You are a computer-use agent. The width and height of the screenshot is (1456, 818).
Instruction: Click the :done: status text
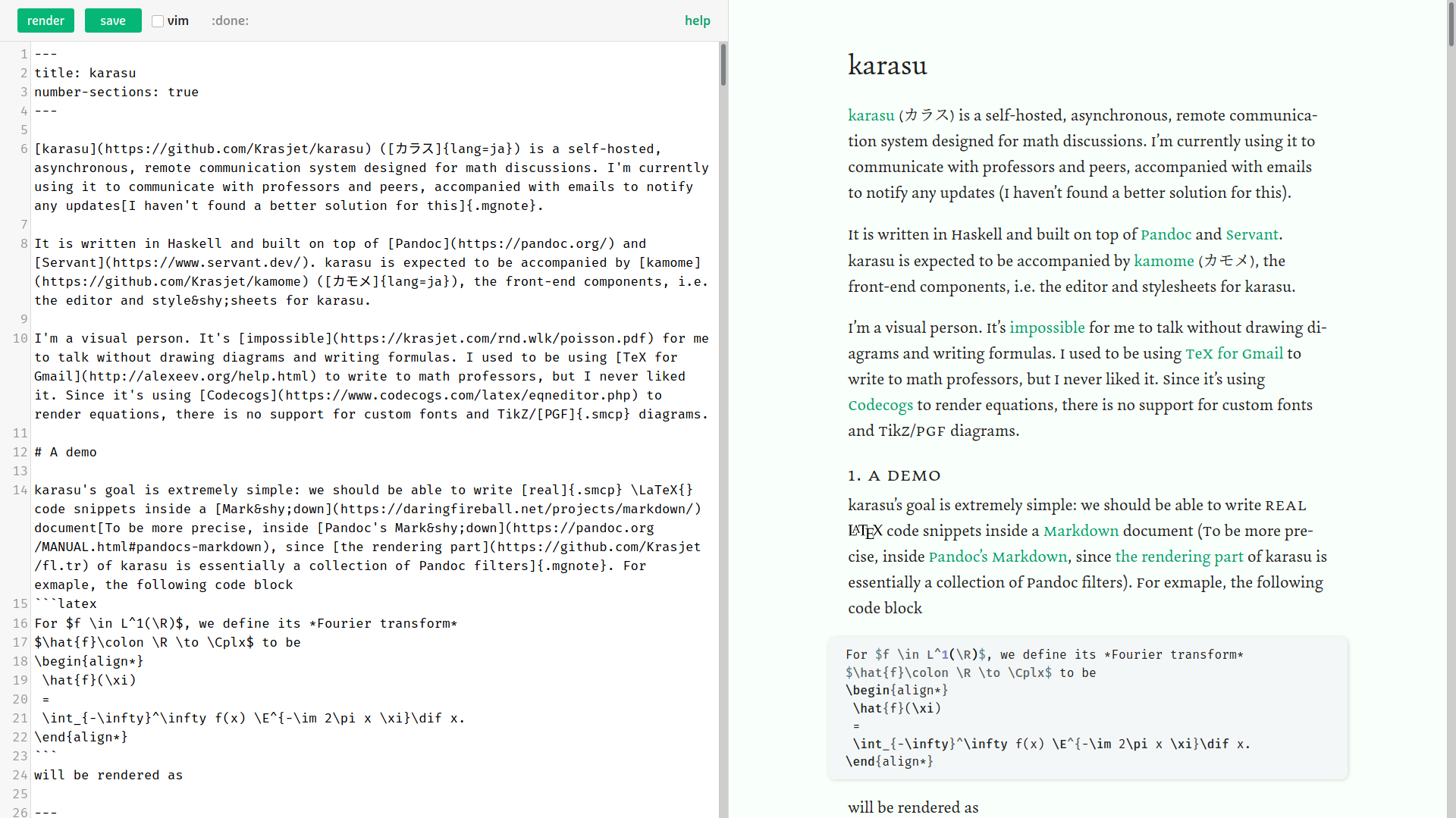tap(230, 20)
